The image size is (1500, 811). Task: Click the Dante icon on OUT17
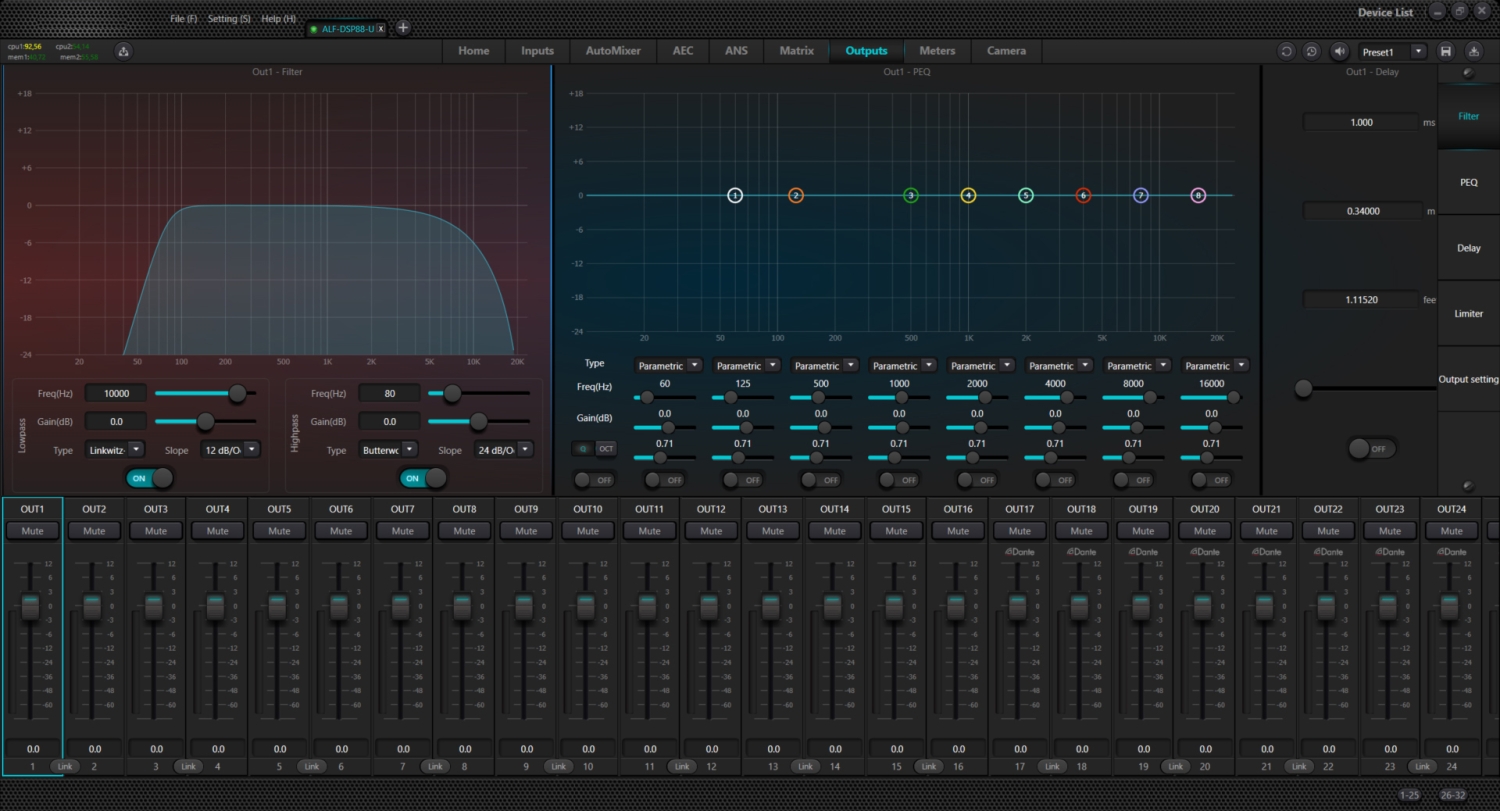tap(1020, 552)
